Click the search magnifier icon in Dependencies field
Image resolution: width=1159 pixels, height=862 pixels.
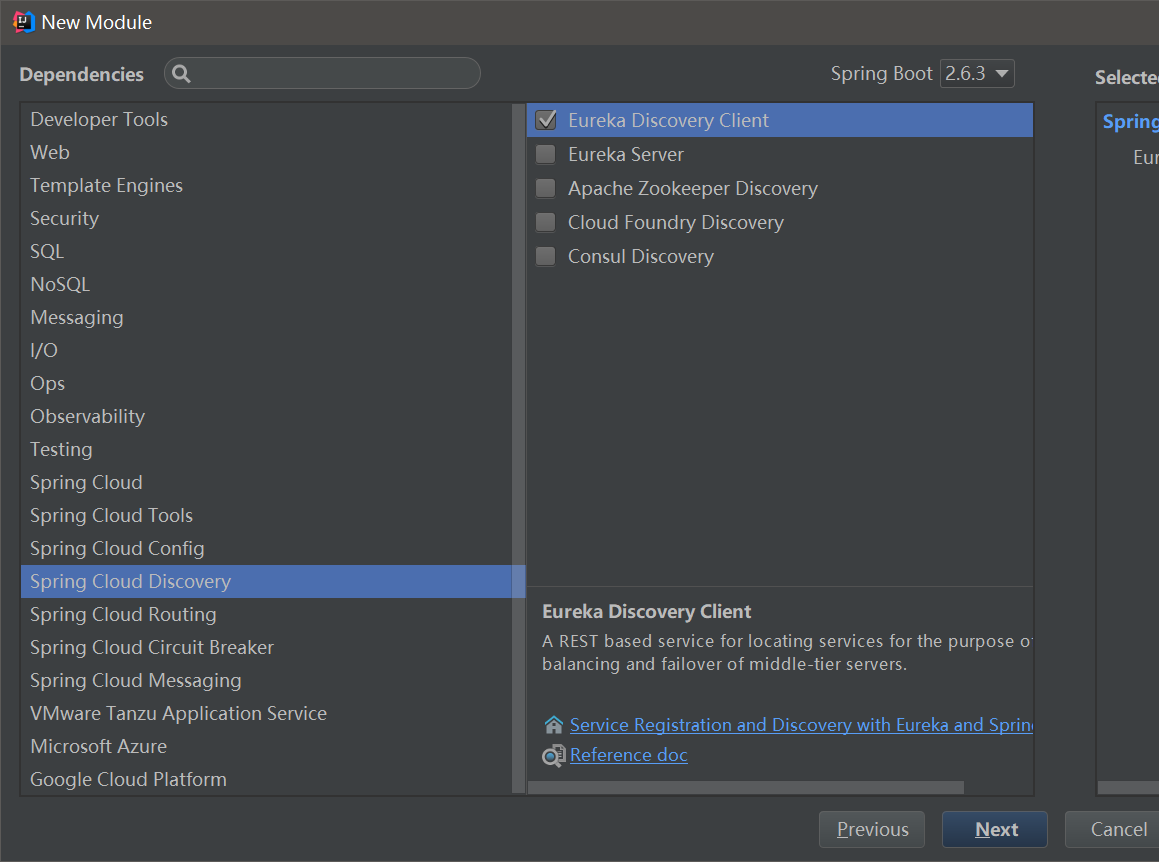(181, 74)
